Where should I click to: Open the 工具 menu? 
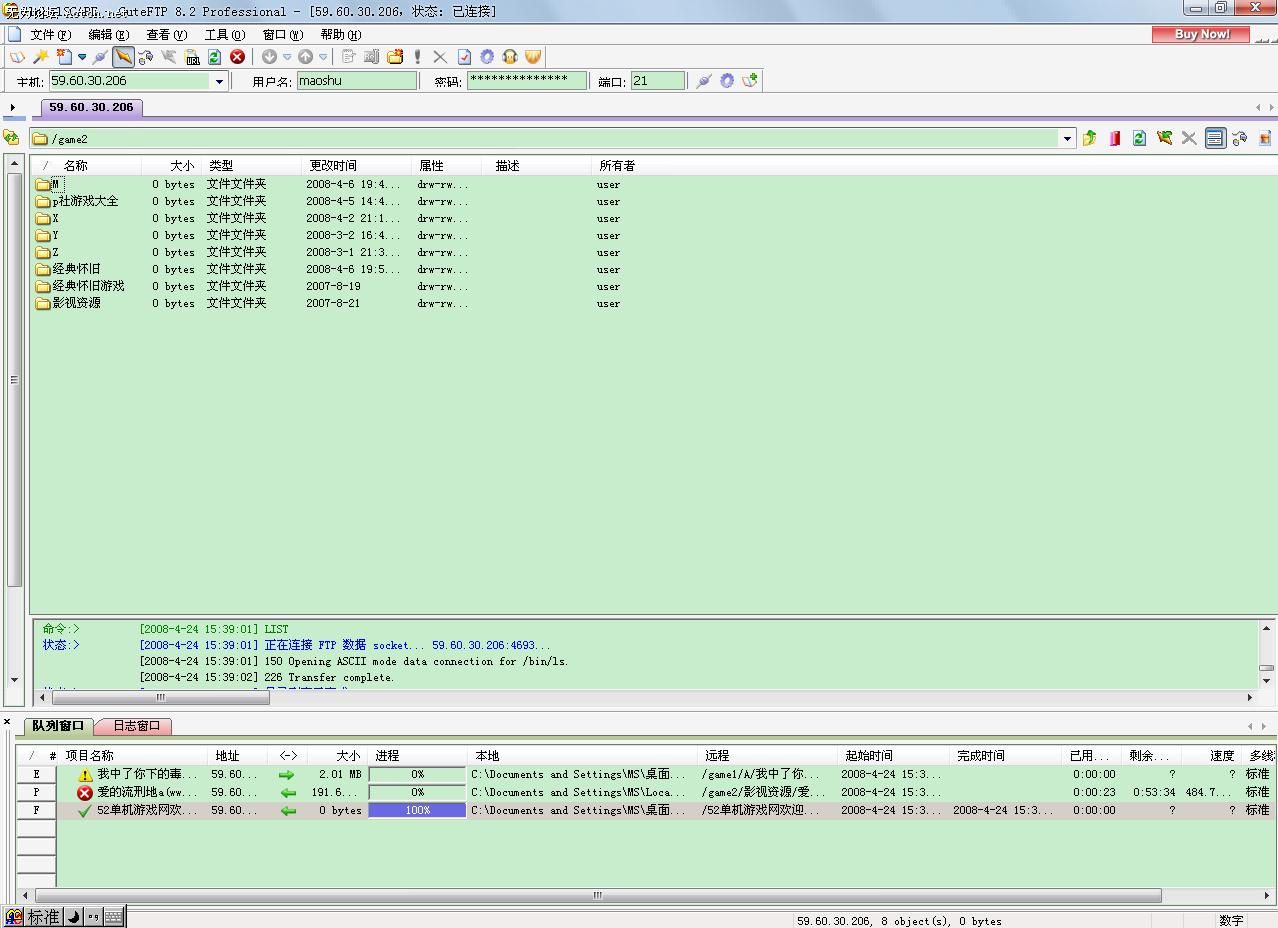(x=224, y=34)
